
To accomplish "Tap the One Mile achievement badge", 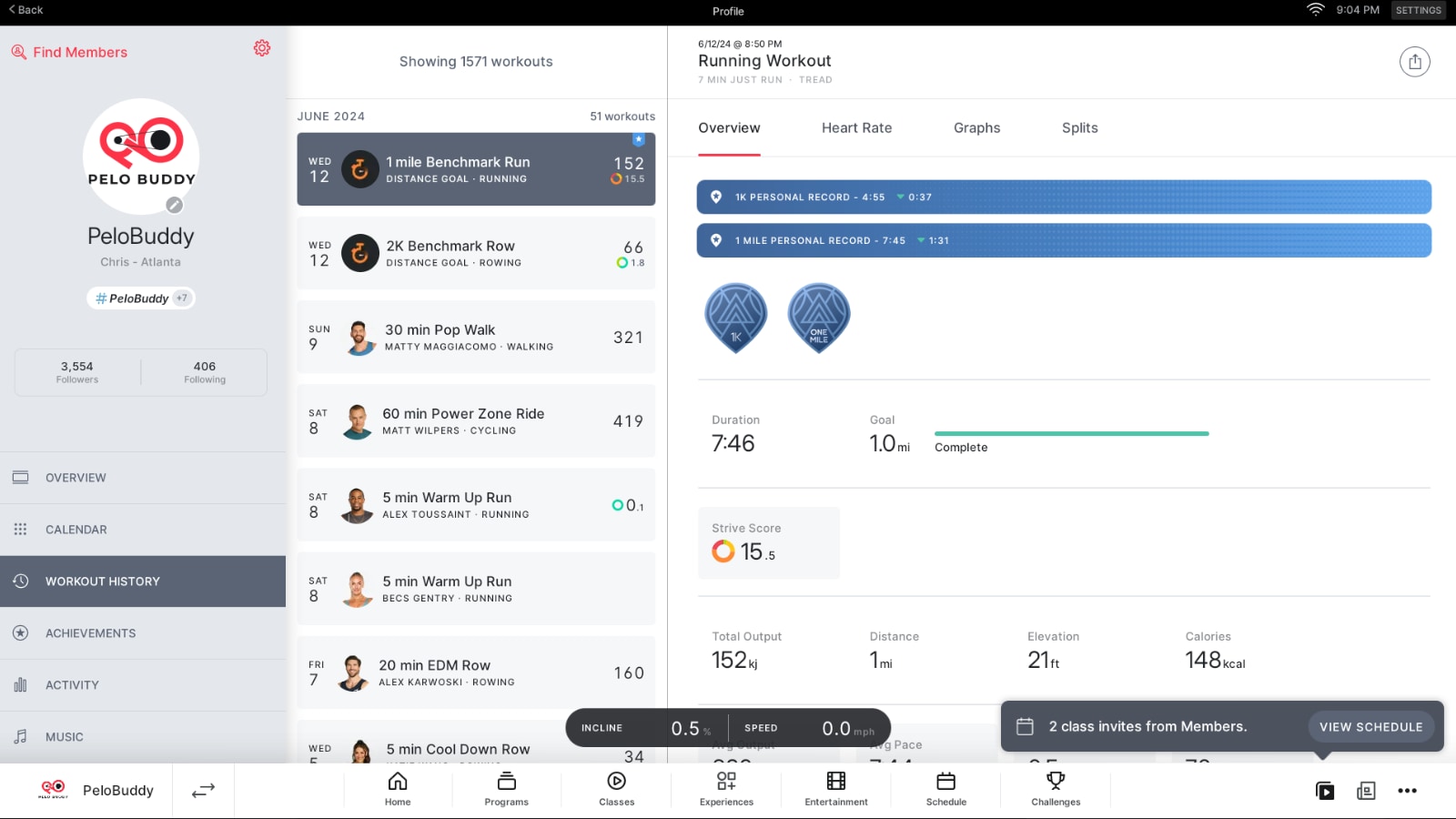I will point(819,318).
